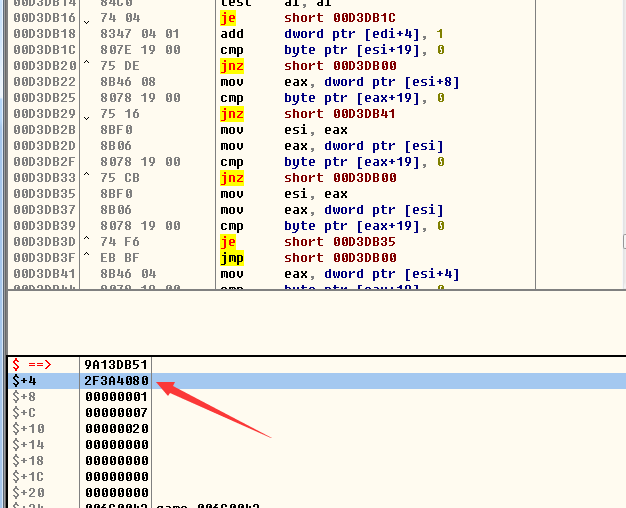Select hex bytes 'EB BF'
This screenshot has height=508, width=626.
pos(120,258)
